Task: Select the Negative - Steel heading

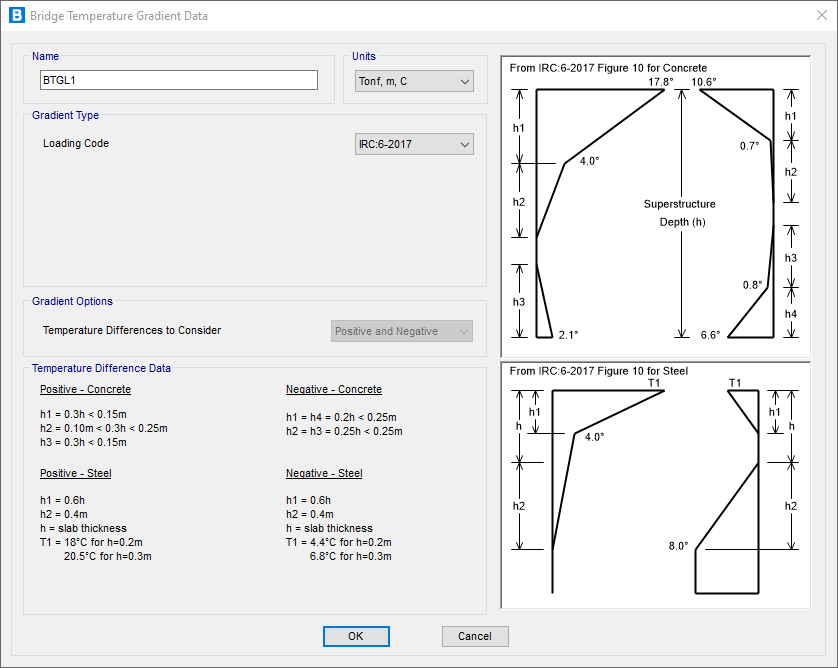Action: [324, 473]
